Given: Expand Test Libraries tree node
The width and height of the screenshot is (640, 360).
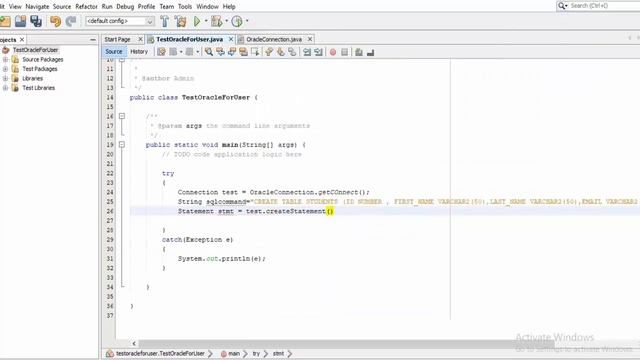Looking at the screenshot, I should [5, 88].
